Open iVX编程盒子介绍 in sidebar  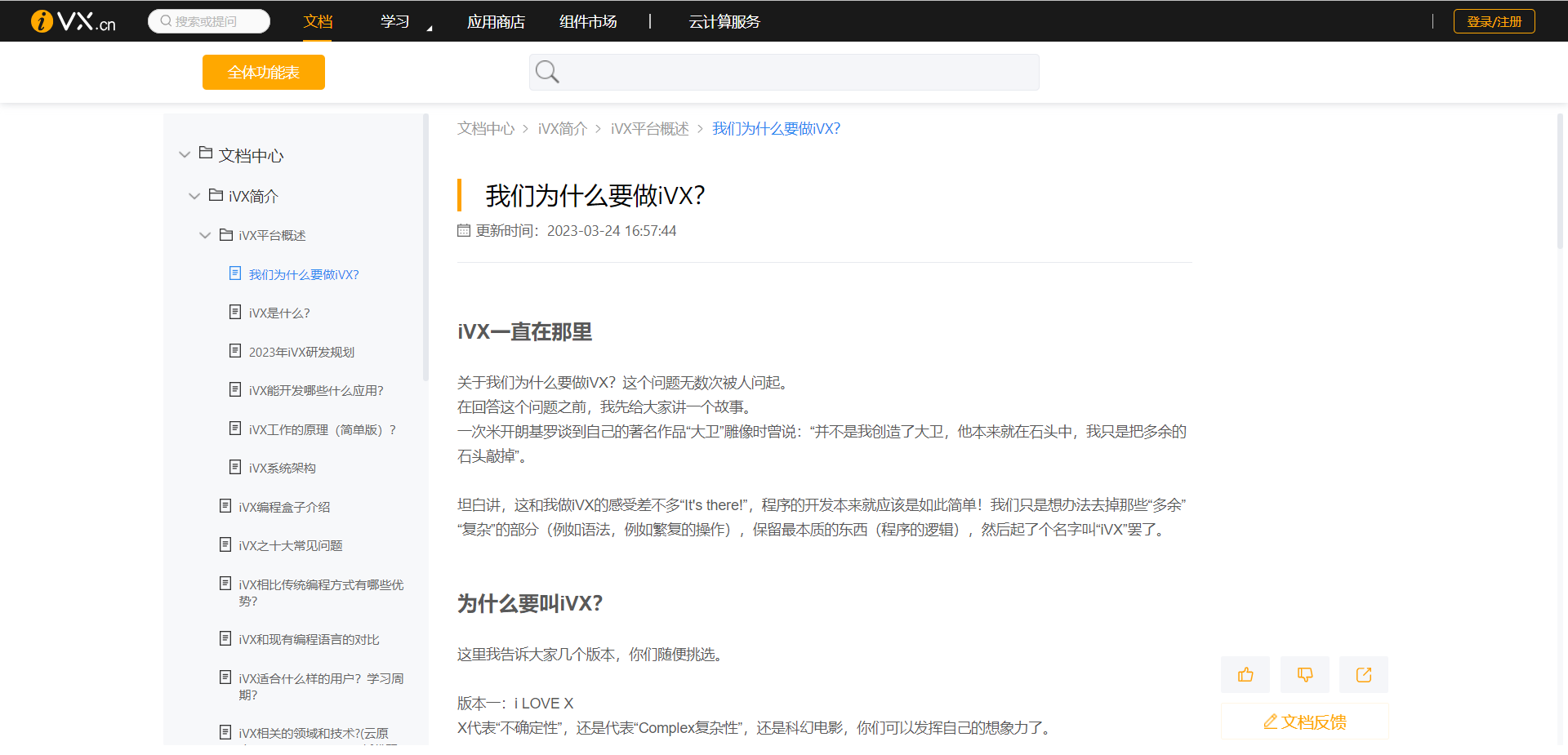click(x=284, y=507)
